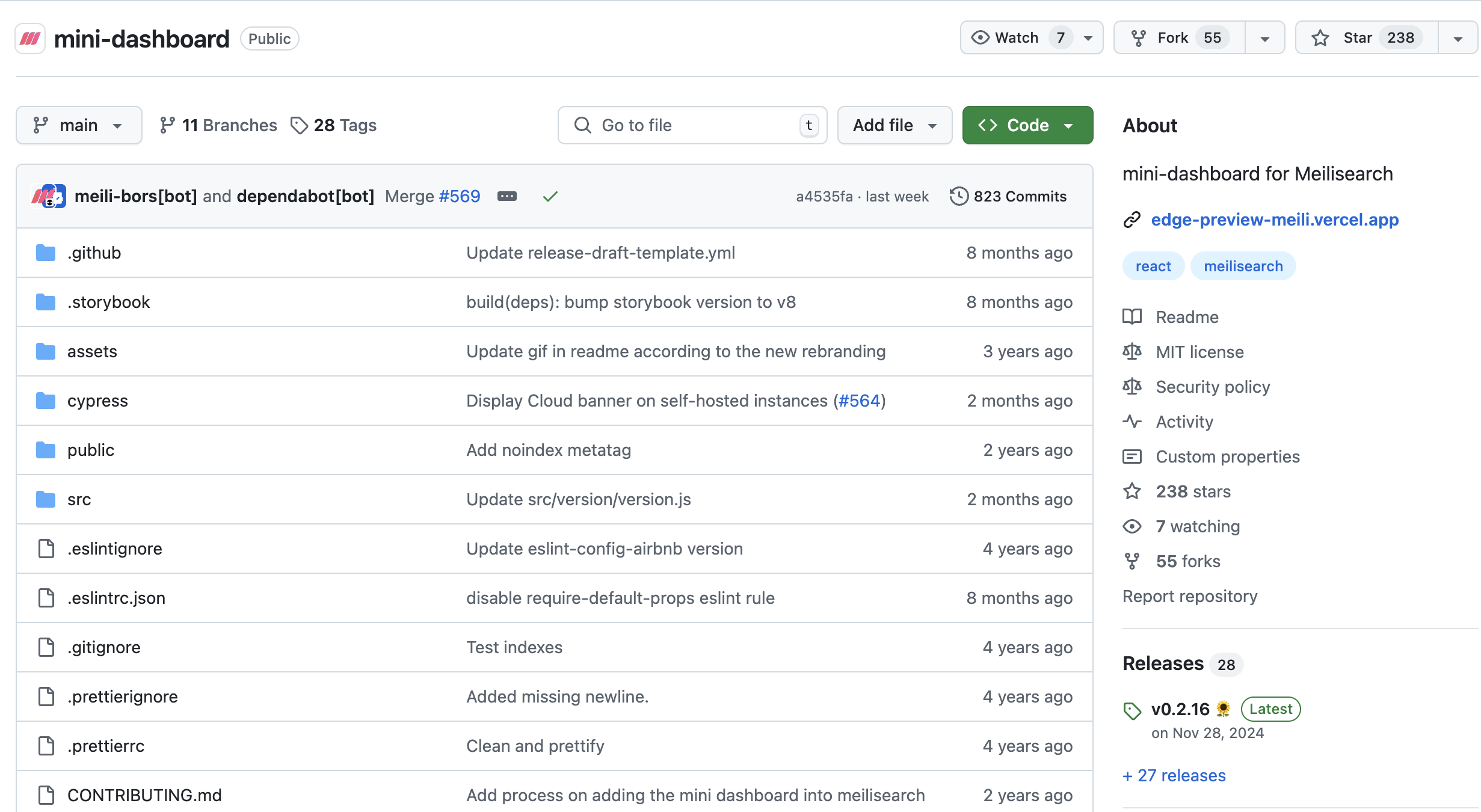Click the cypress folder icon
Image resolution: width=1481 pixels, height=812 pixels.
click(46, 401)
